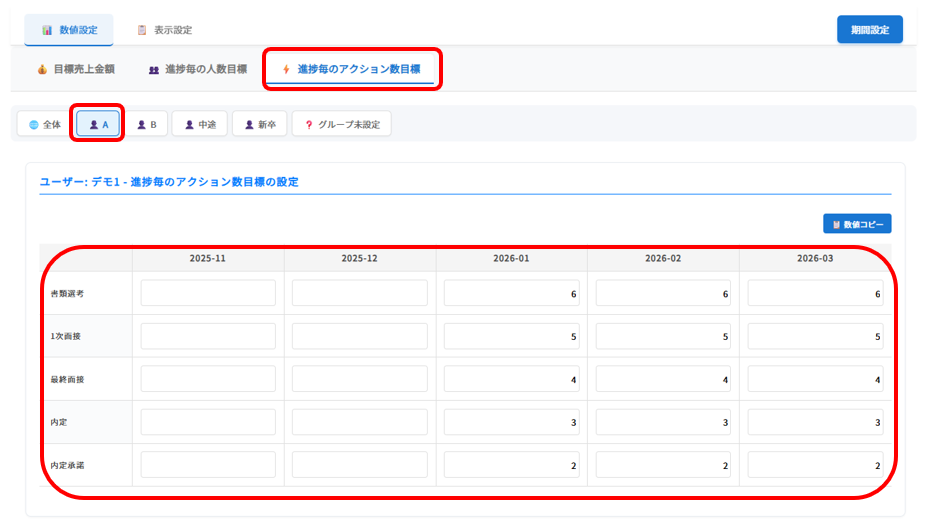The height and width of the screenshot is (528, 932).
Task: Click the 書類選考 field for 2025-11
Action: 208,294
